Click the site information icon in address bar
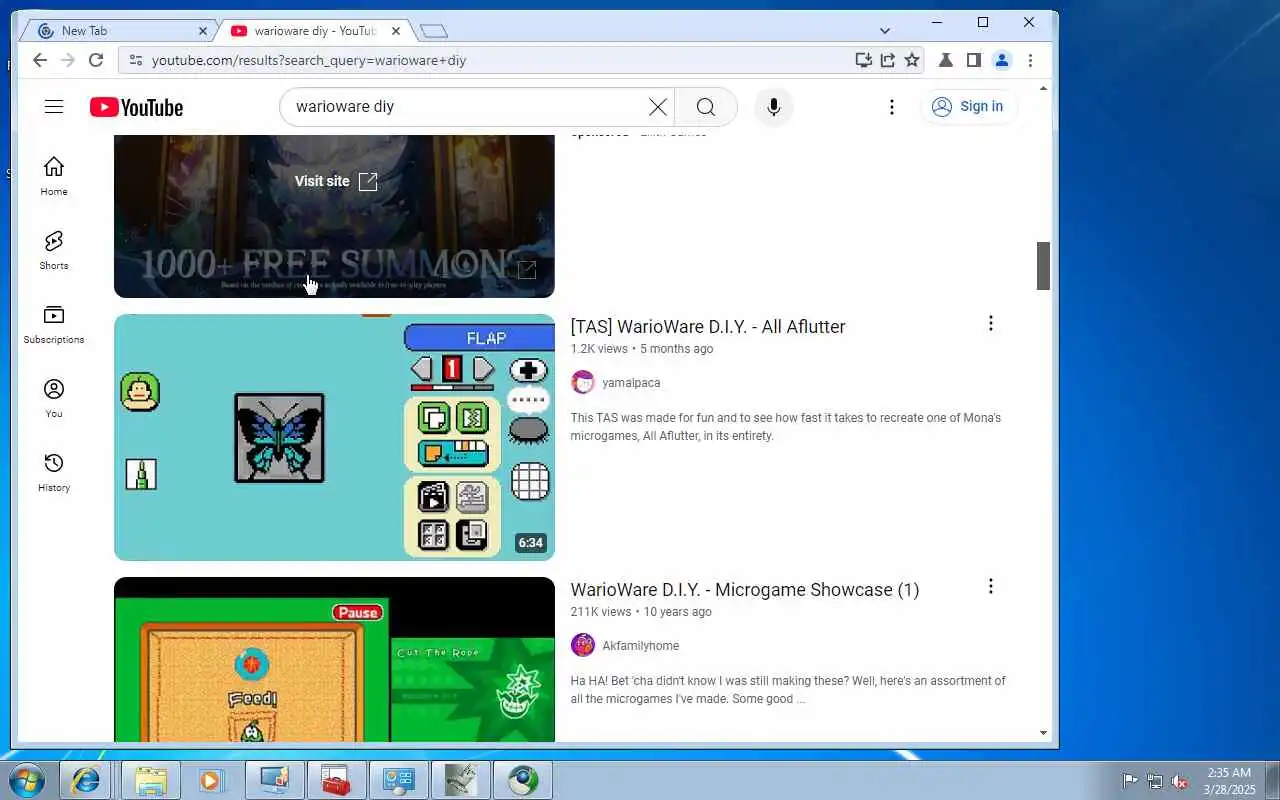This screenshot has height=800, width=1280. pos(136,60)
